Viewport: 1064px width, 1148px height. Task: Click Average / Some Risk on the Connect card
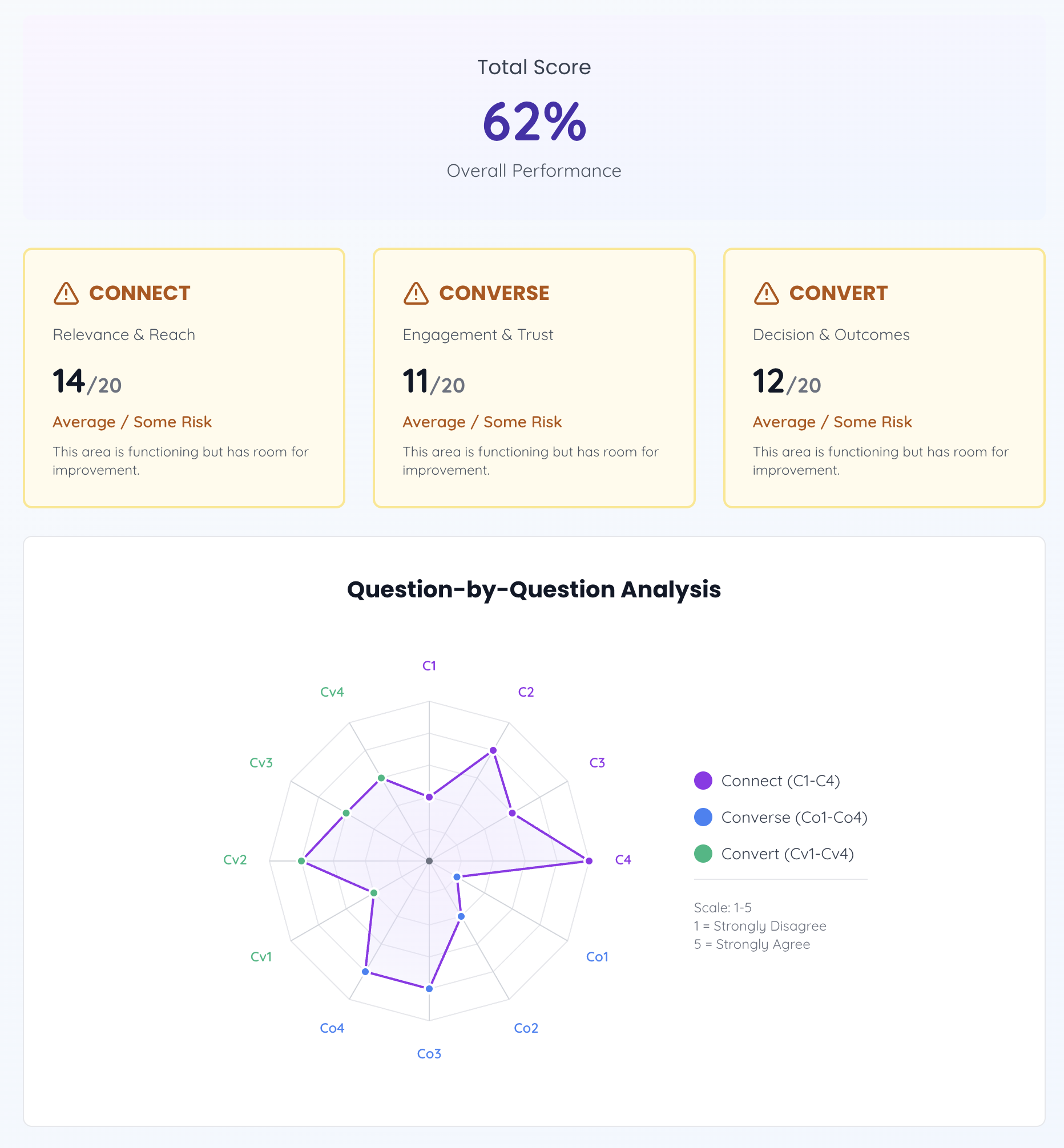click(x=132, y=422)
